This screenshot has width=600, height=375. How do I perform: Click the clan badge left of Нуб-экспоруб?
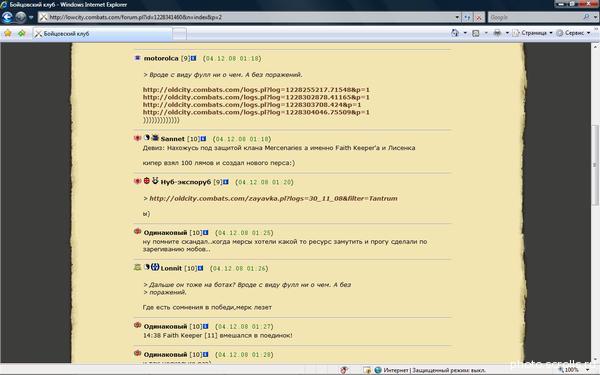(x=155, y=180)
